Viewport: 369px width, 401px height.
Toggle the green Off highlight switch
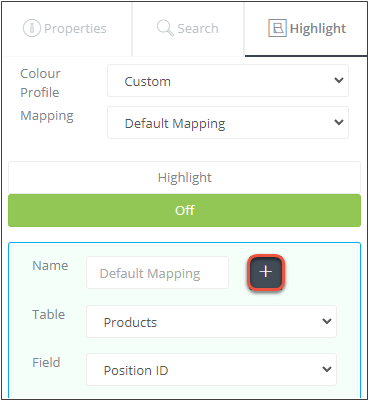pos(184,211)
